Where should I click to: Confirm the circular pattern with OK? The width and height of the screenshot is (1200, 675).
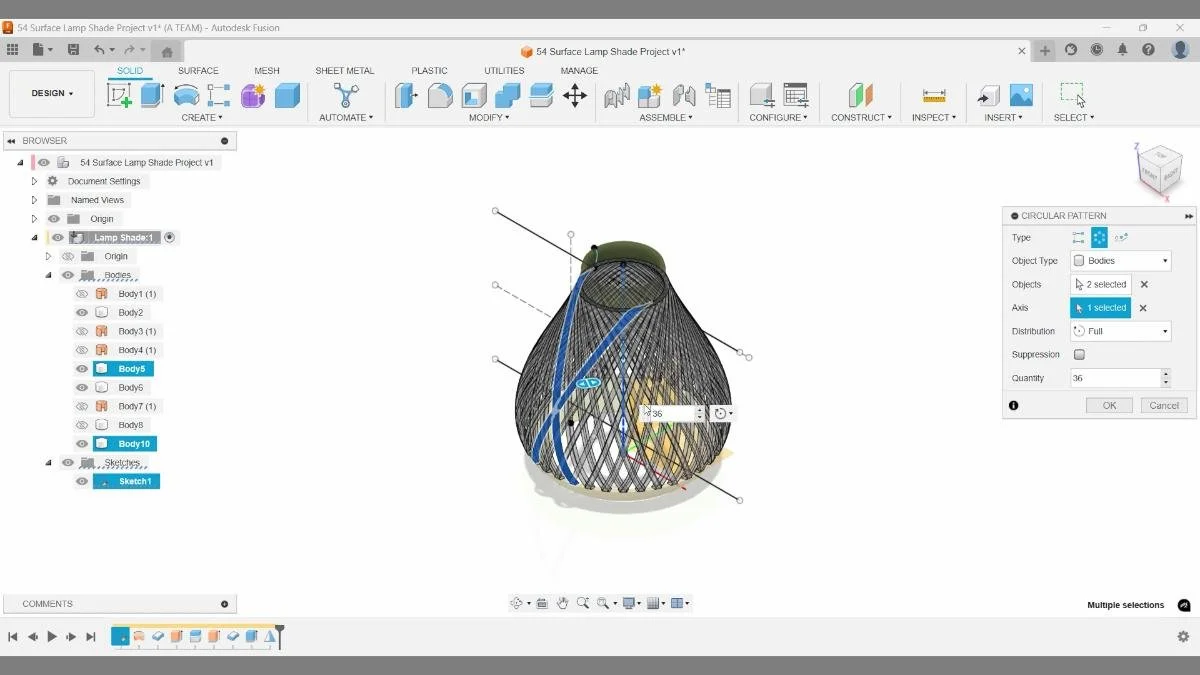[1109, 406]
